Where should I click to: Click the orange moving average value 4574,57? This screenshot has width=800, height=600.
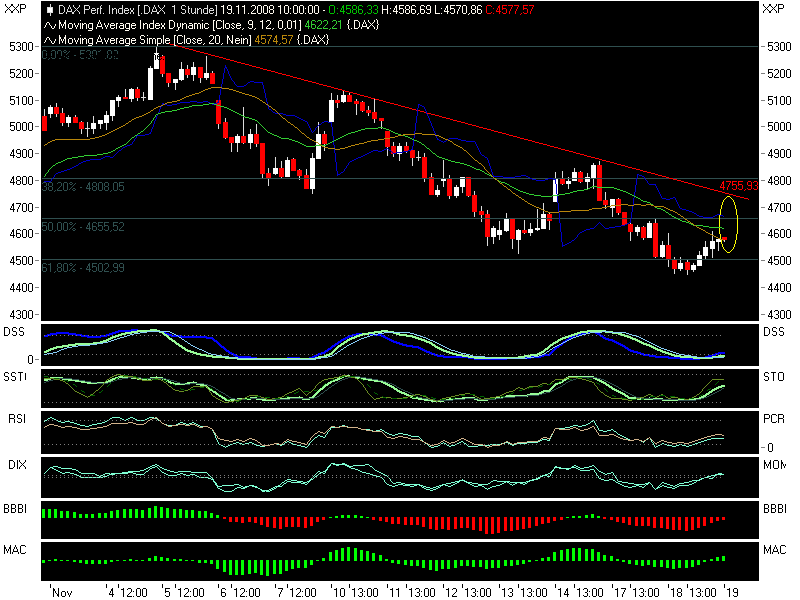(273, 40)
